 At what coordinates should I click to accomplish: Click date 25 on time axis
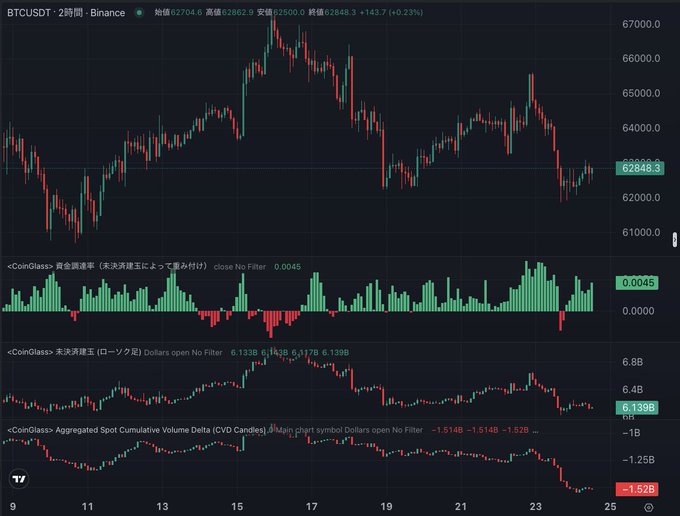click(x=610, y=506)
